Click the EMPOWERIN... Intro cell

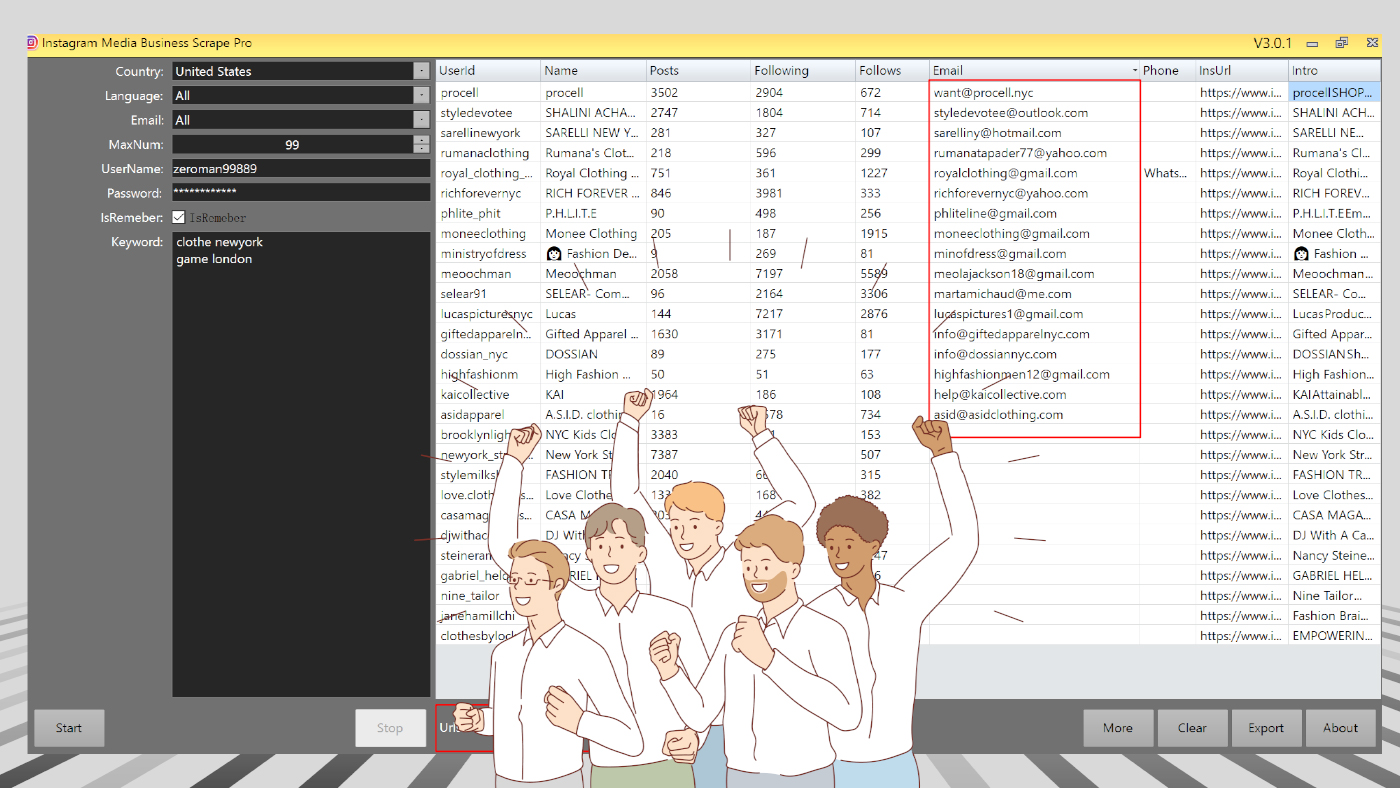tap(1335, 636)
